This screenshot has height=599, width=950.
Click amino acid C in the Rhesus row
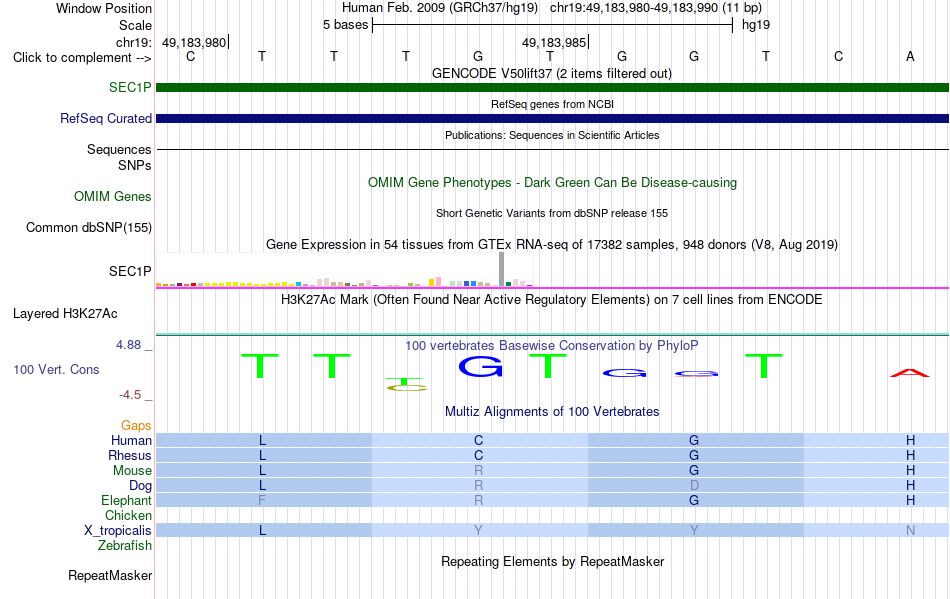coord(479,455)
